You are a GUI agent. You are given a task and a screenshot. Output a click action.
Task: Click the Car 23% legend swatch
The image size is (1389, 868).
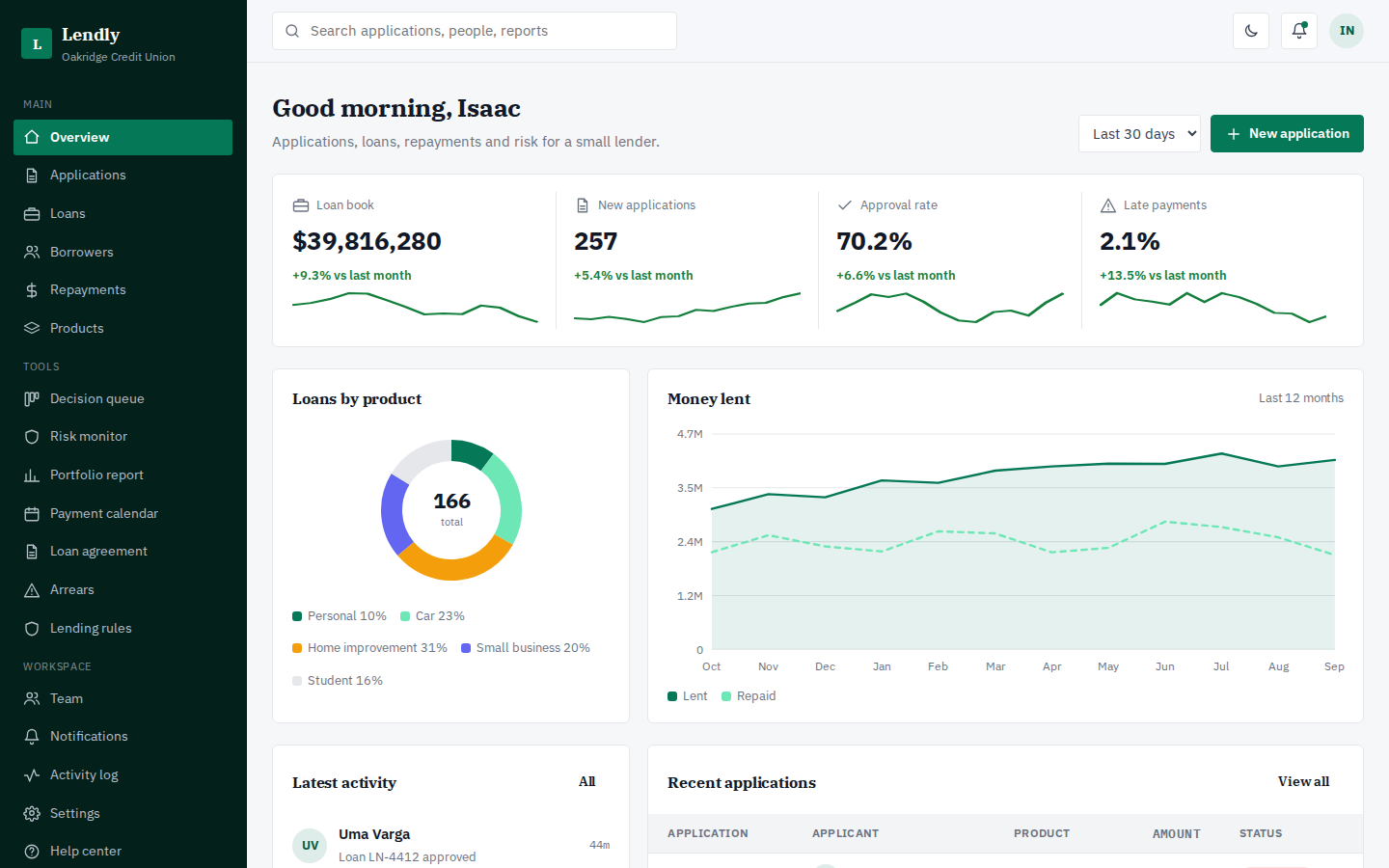405,616
